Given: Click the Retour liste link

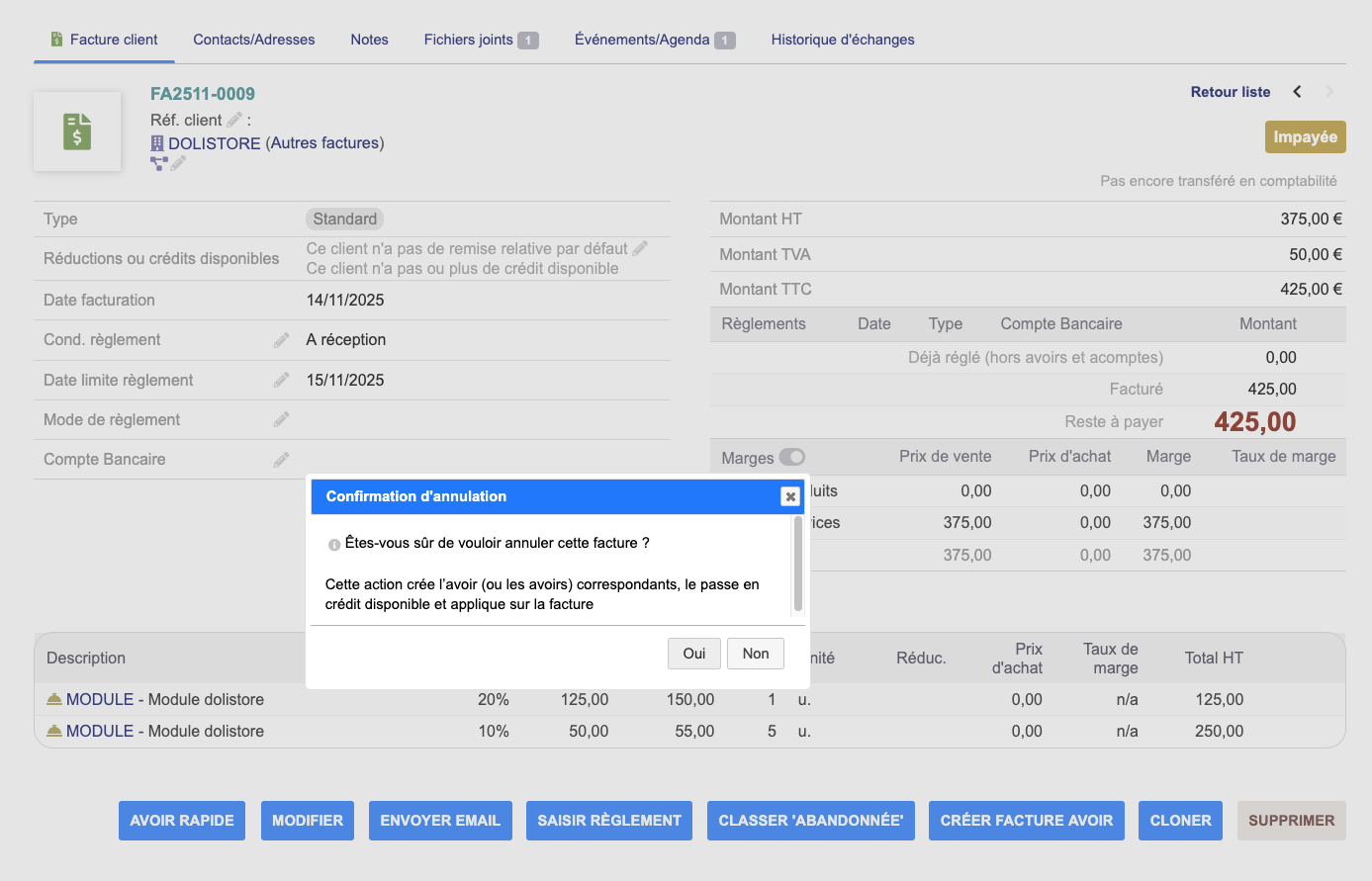Looking at the screenshot, I should coord(1230,92).
